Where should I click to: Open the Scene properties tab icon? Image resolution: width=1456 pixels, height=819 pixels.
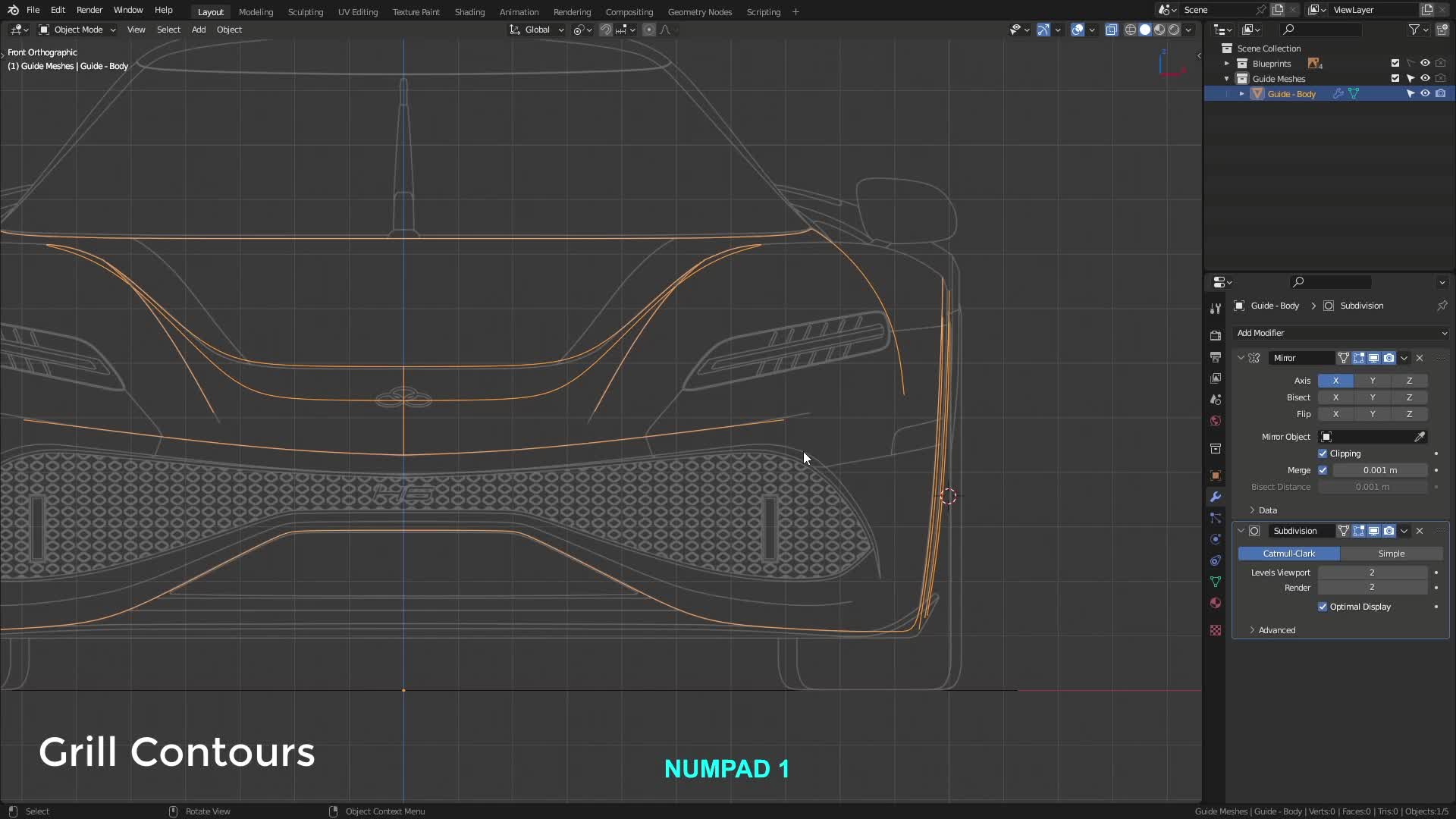click(x=1216, y=399)
